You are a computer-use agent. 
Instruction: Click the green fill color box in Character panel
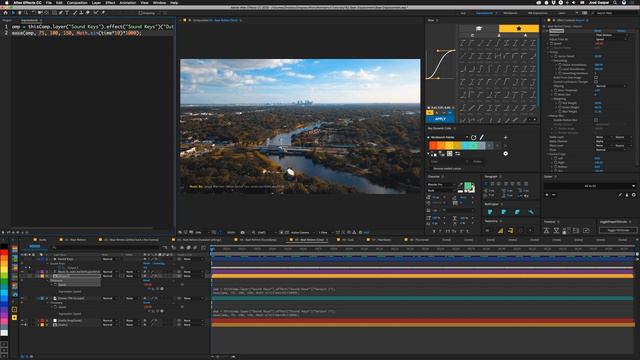point(469,186)
